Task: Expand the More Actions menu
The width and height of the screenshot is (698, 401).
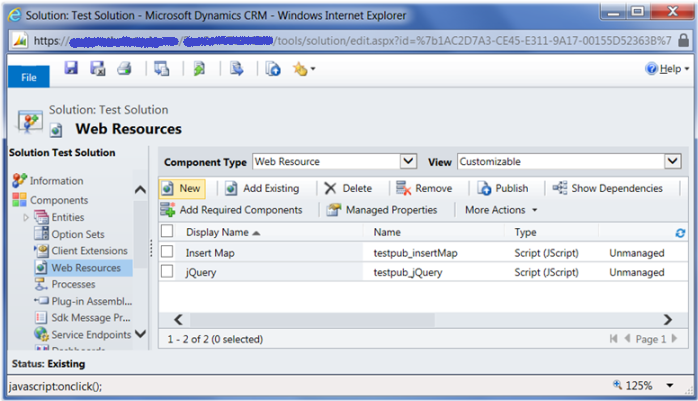Action: coord(501,210)
